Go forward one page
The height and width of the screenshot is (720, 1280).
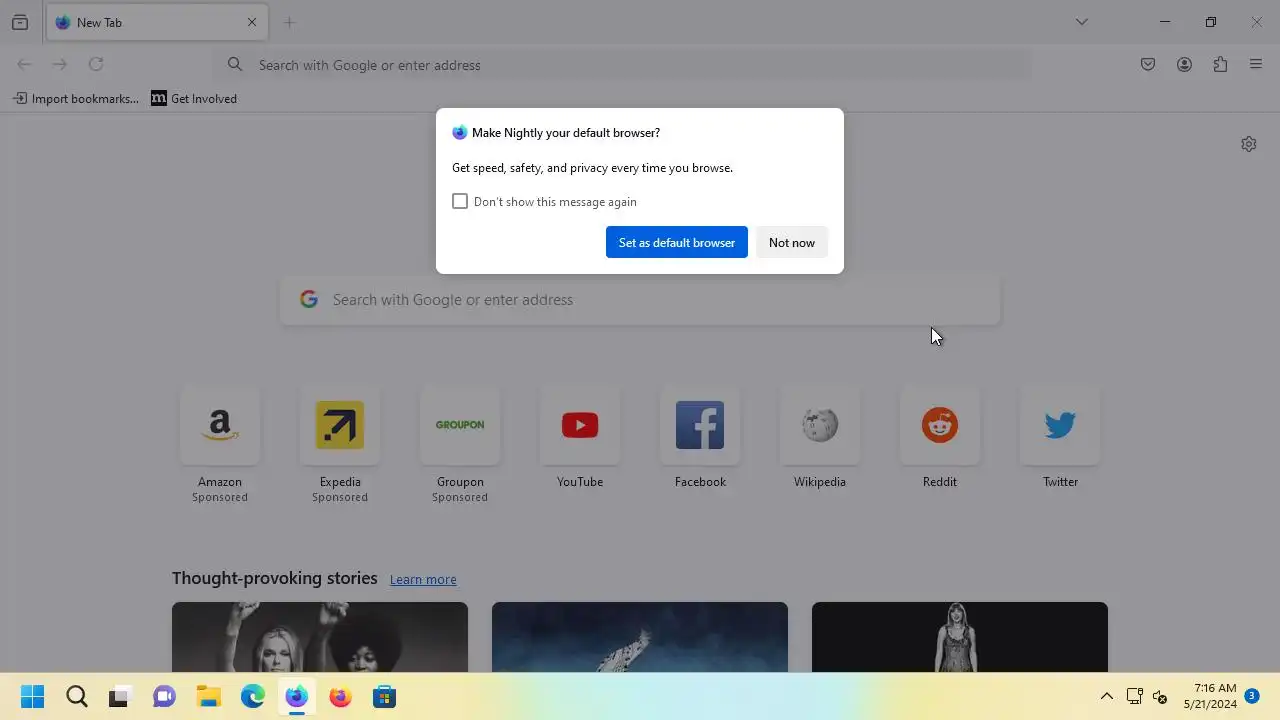[60, 64]
